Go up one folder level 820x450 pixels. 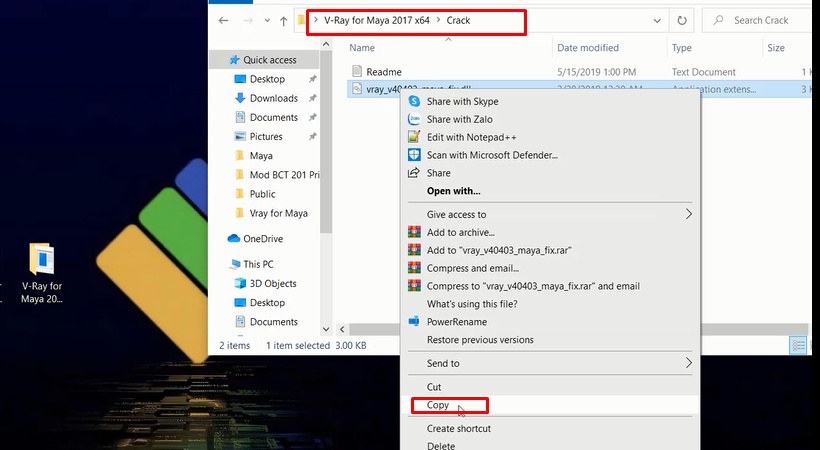tap(283, 21)
